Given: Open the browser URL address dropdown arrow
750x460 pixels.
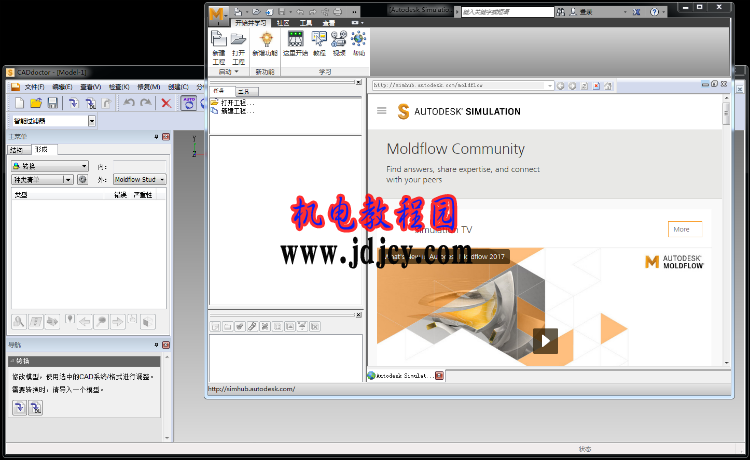Looking at the screenshot, I should click(x=550, y=86).
